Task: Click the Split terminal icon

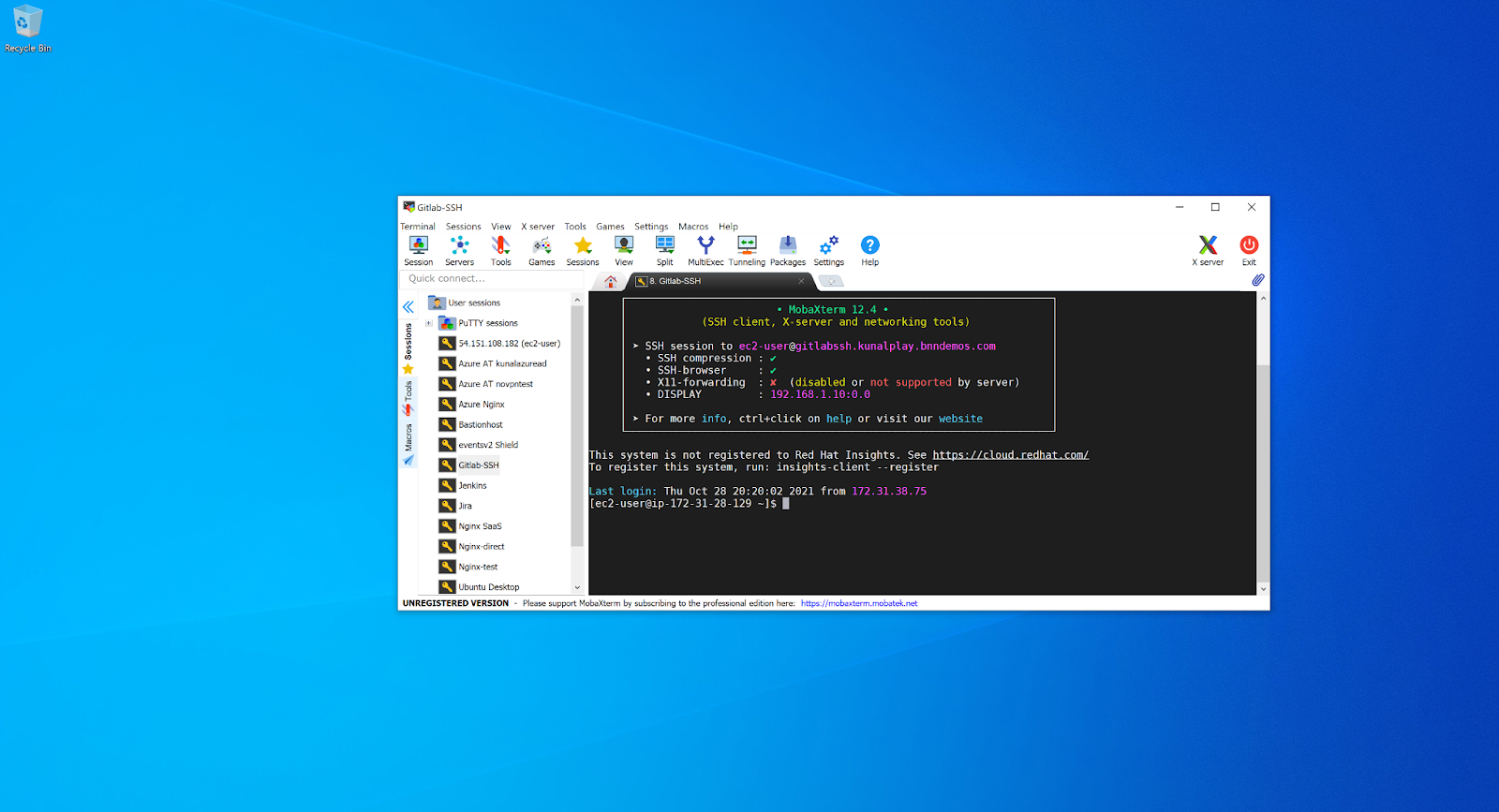Action: (x=665, y=250)
